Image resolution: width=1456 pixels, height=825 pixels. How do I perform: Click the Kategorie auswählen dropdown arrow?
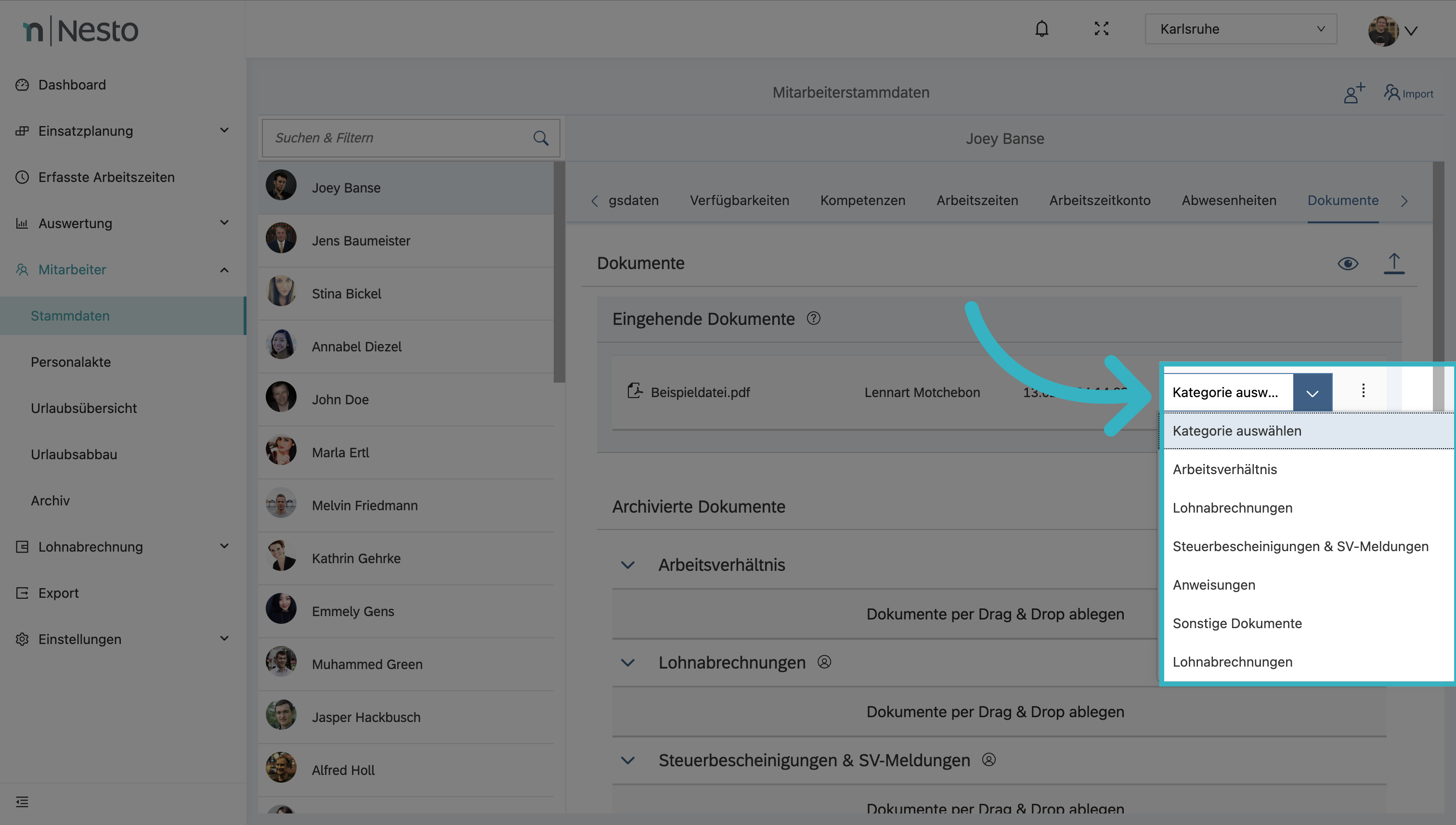(x=1312, y=392)
